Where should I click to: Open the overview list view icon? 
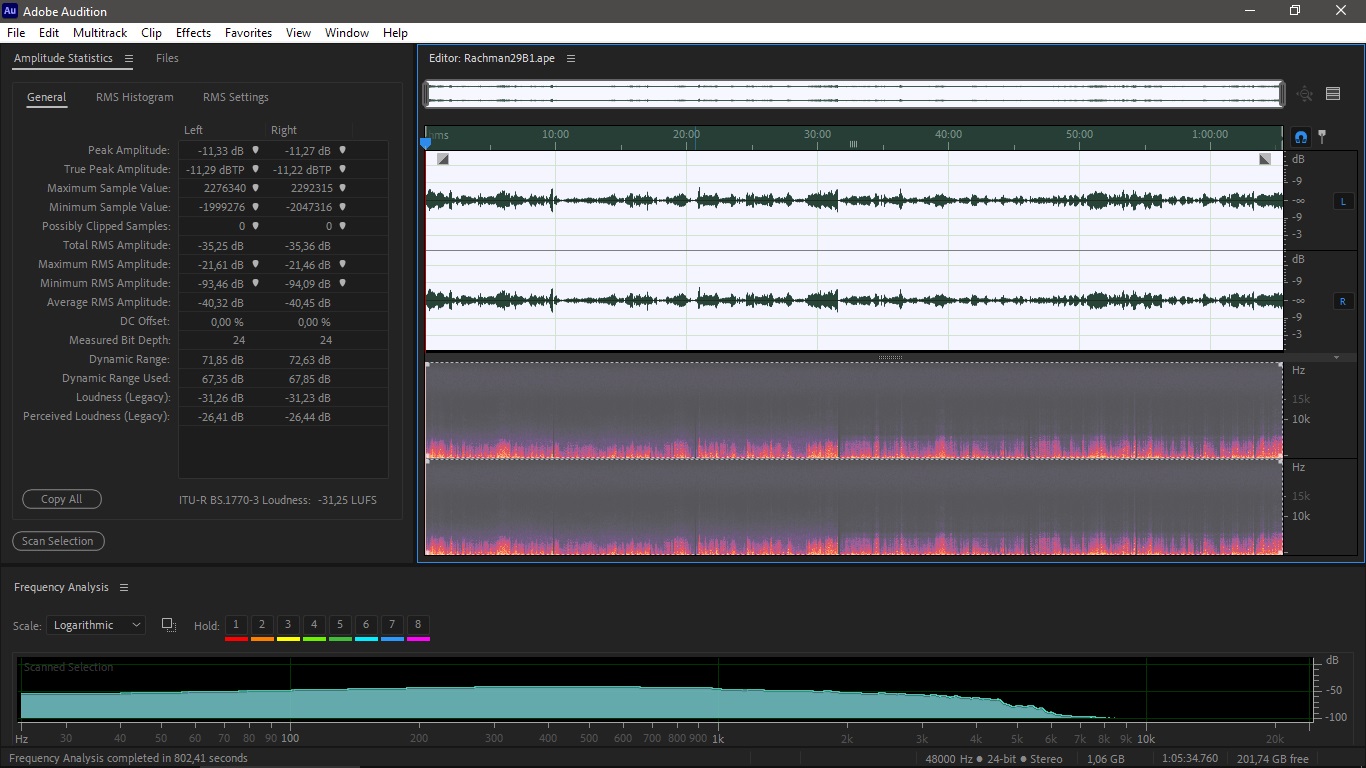click(x=1333, y=94)
